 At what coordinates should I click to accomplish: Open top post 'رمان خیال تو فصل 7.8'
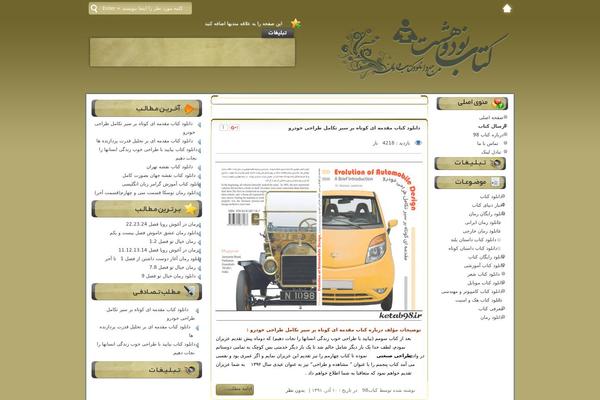[x=172, y=267]
